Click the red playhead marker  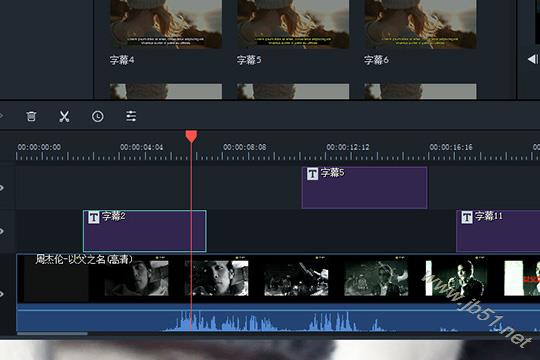pyautogui.click(x=191, y=136)
